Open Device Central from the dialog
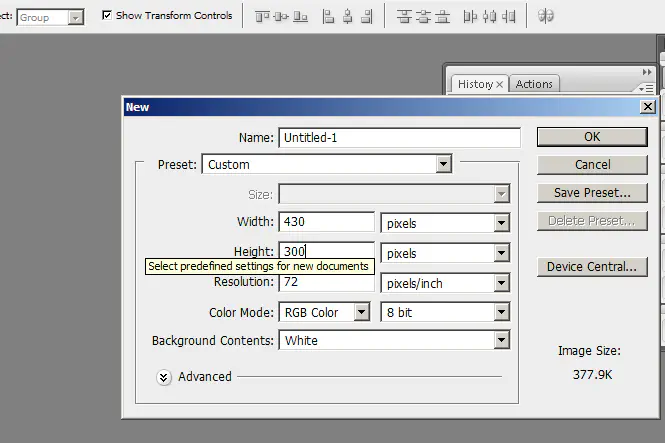This screenshot has width=665, height=443. [591, 267]
